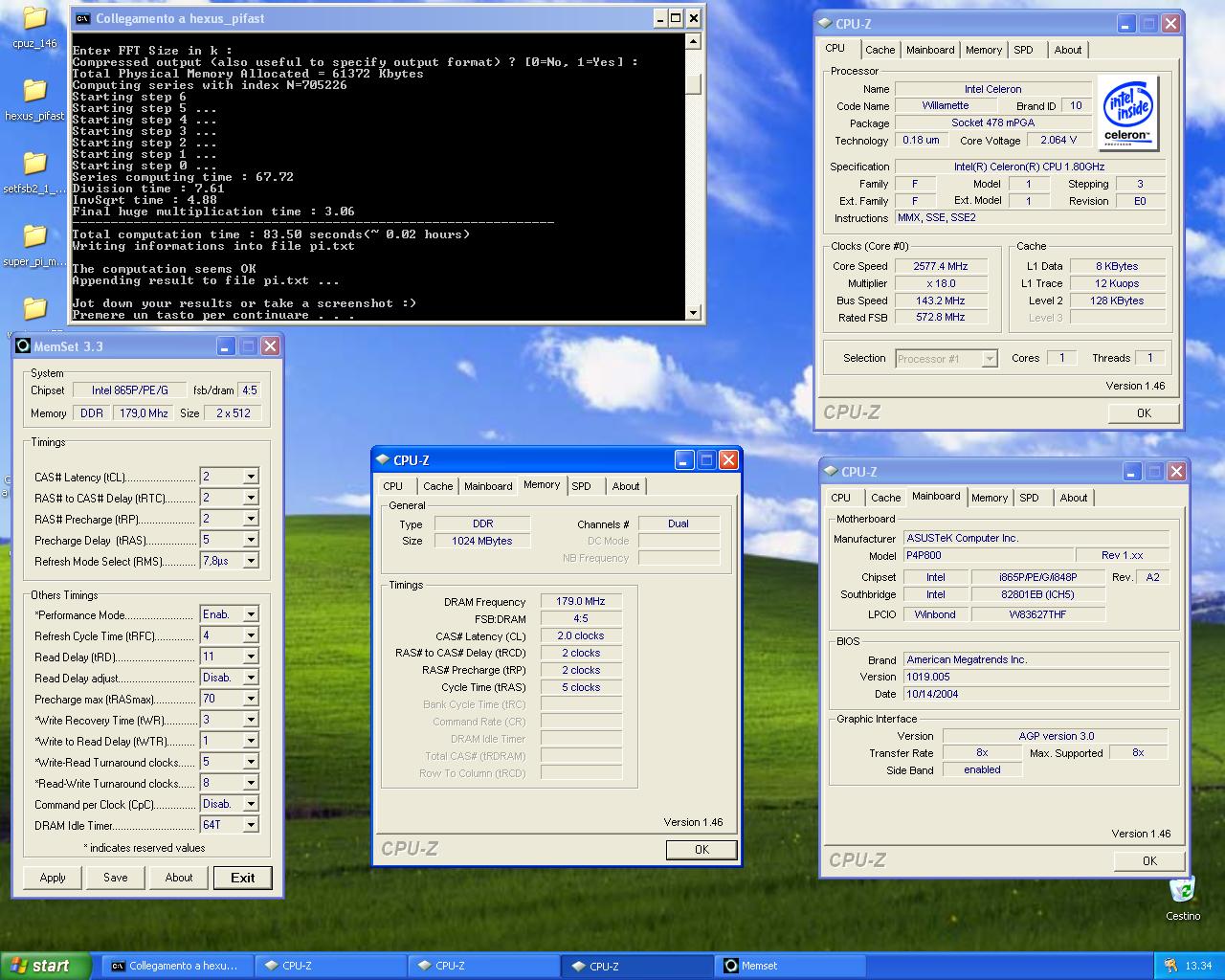
Task: Click the Multiplier x 18.0 field
Action: click(941, 283)
